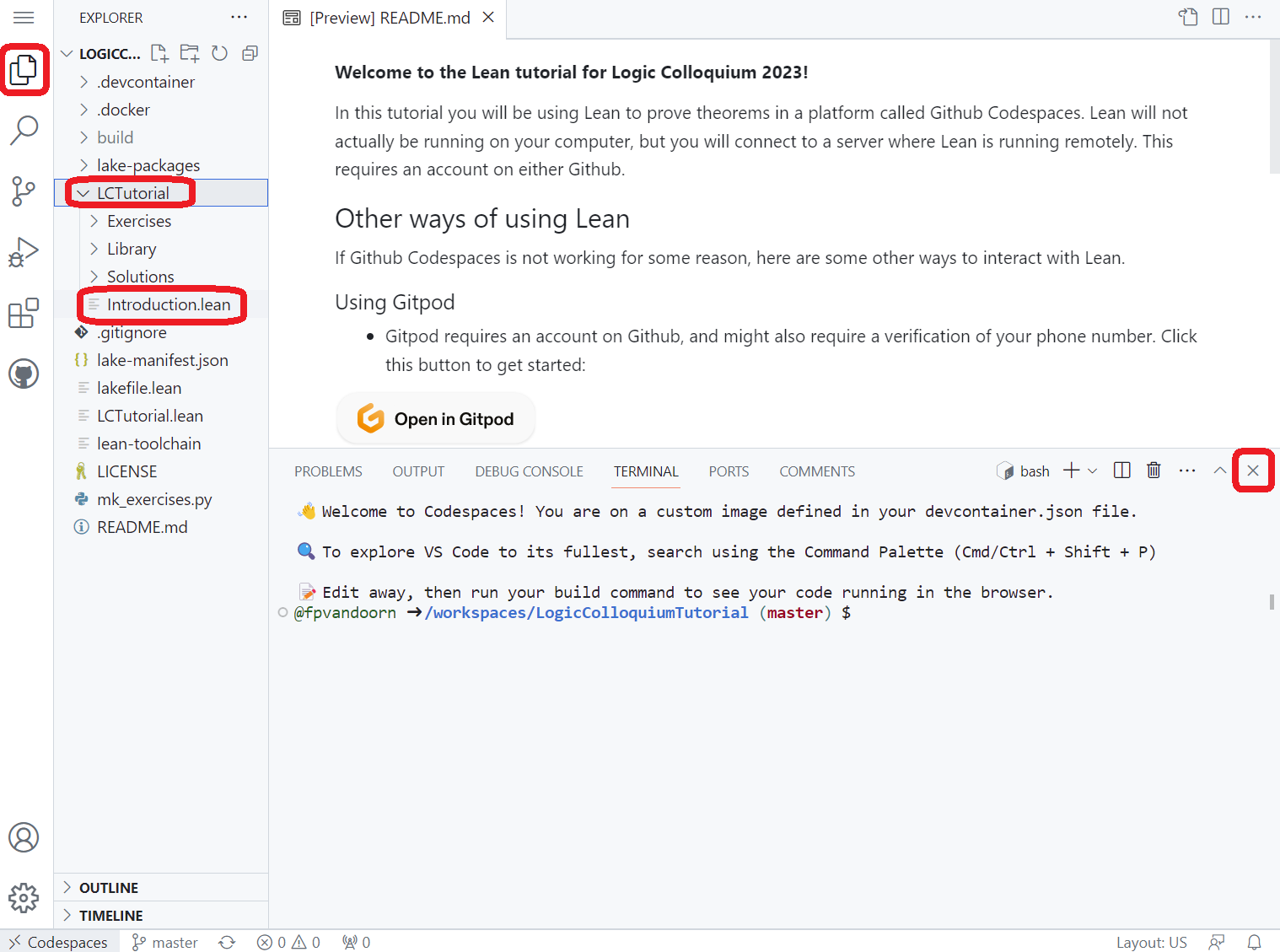
Task: Refresh the Explorer file tree
Action: [x=219, y=53]
